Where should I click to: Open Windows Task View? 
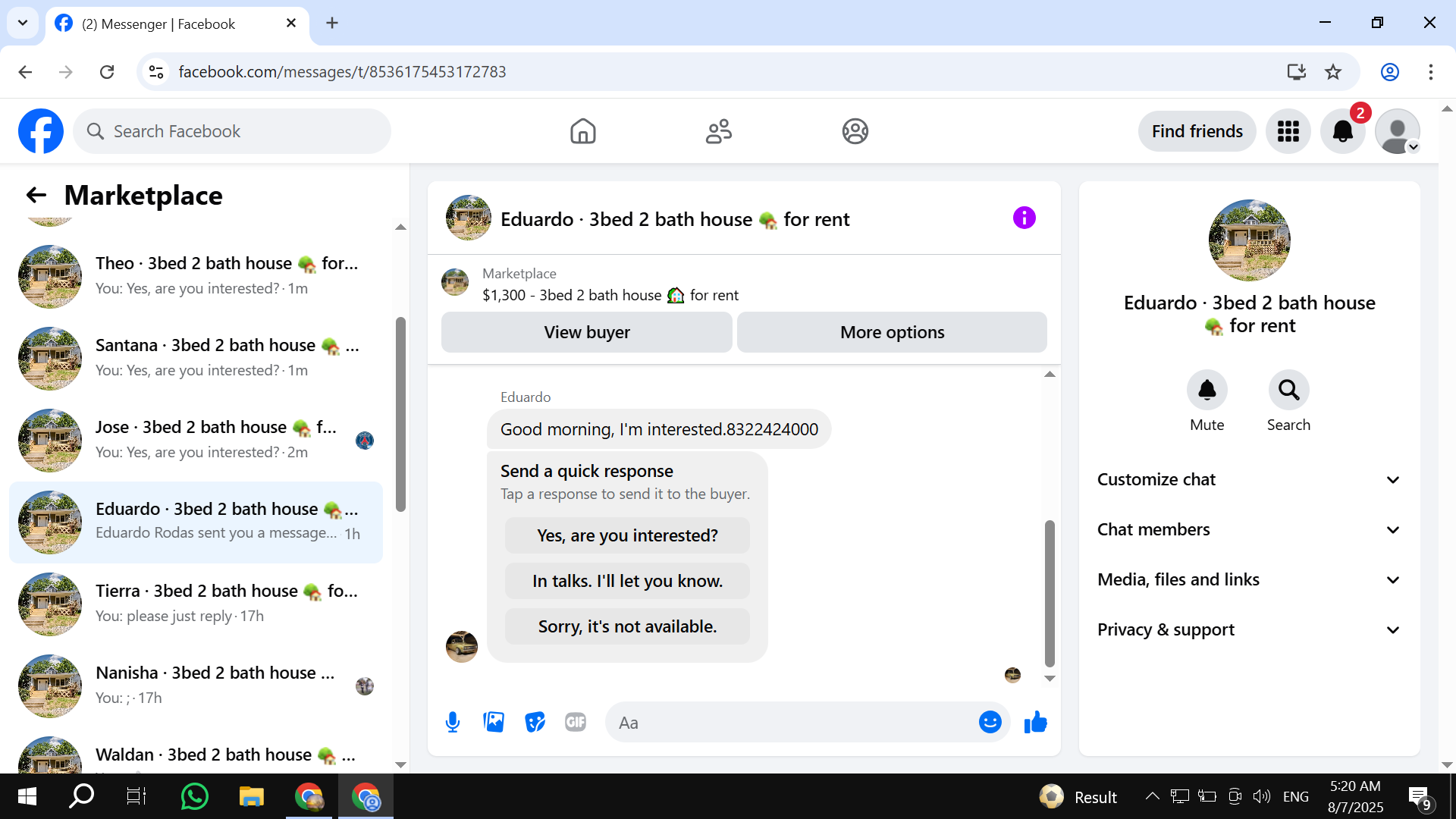136,797
